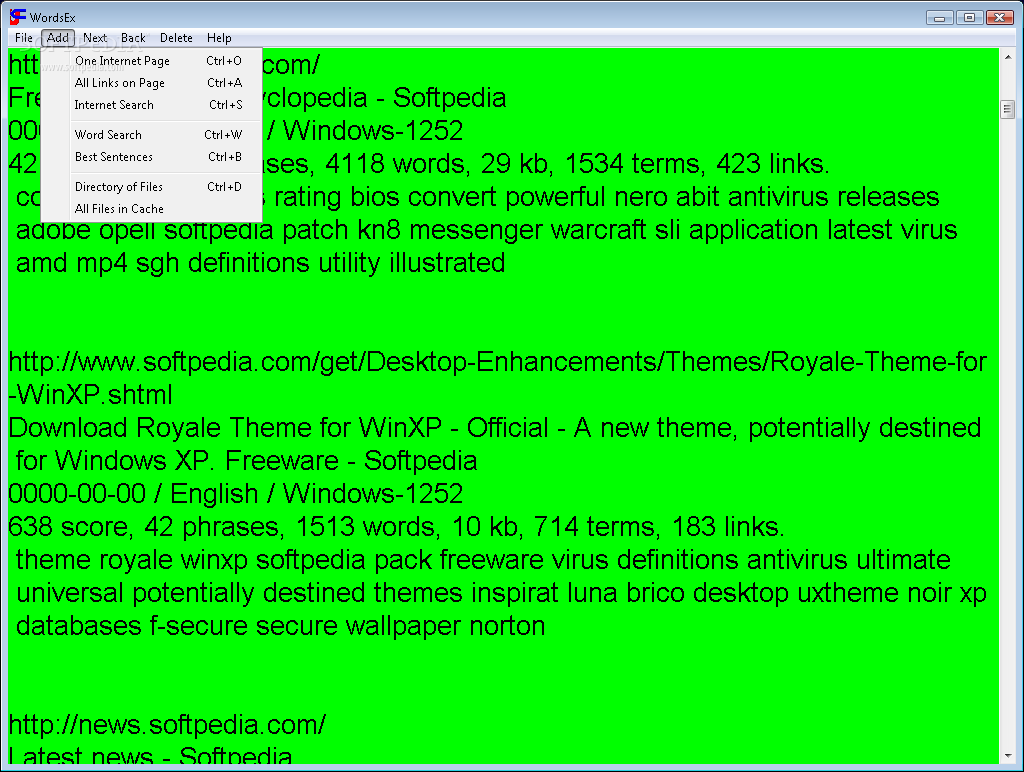Click the scrollbar down arrow
Viewport: 1024px width, 772px height.
click(x=1008, y=756)
